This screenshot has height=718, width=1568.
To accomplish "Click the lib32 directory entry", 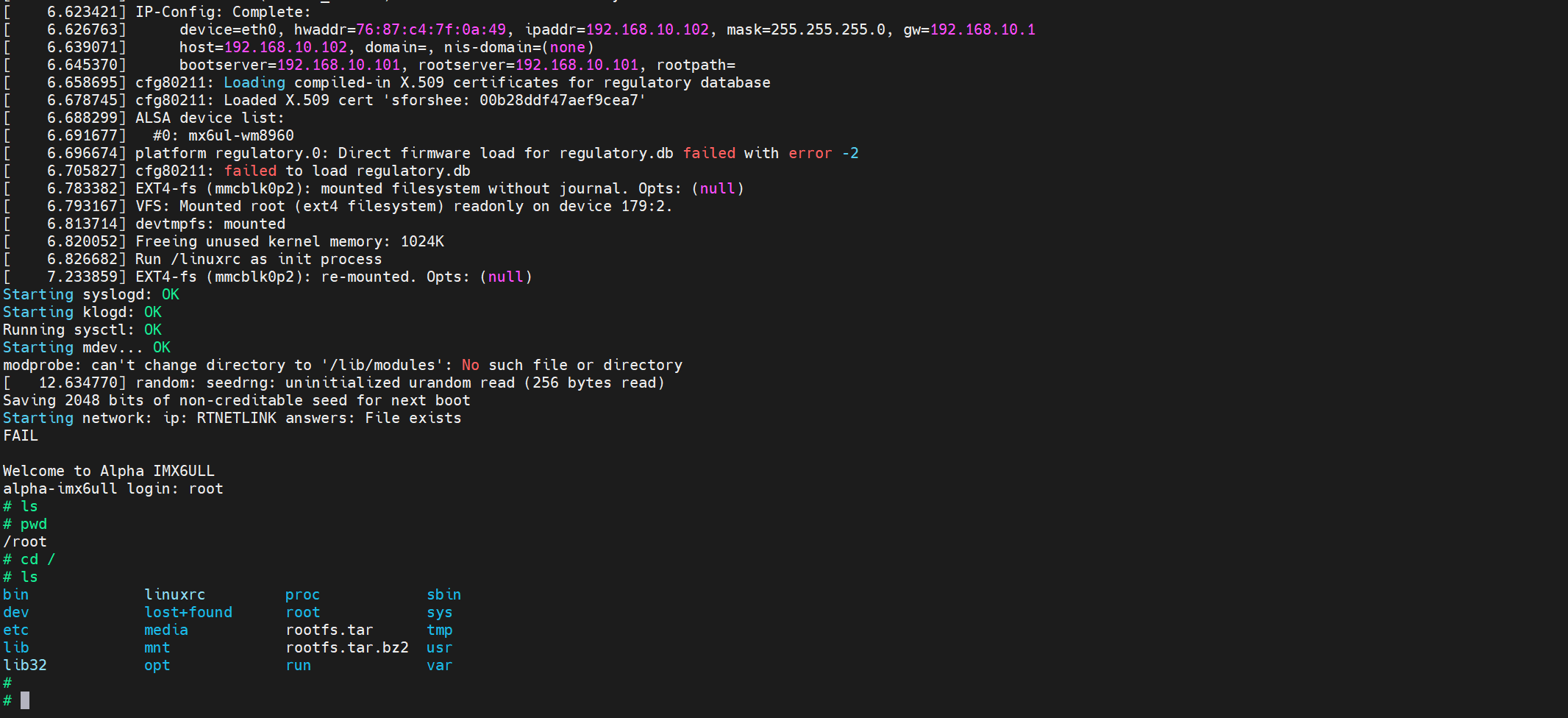I will [x=25, y=665].
